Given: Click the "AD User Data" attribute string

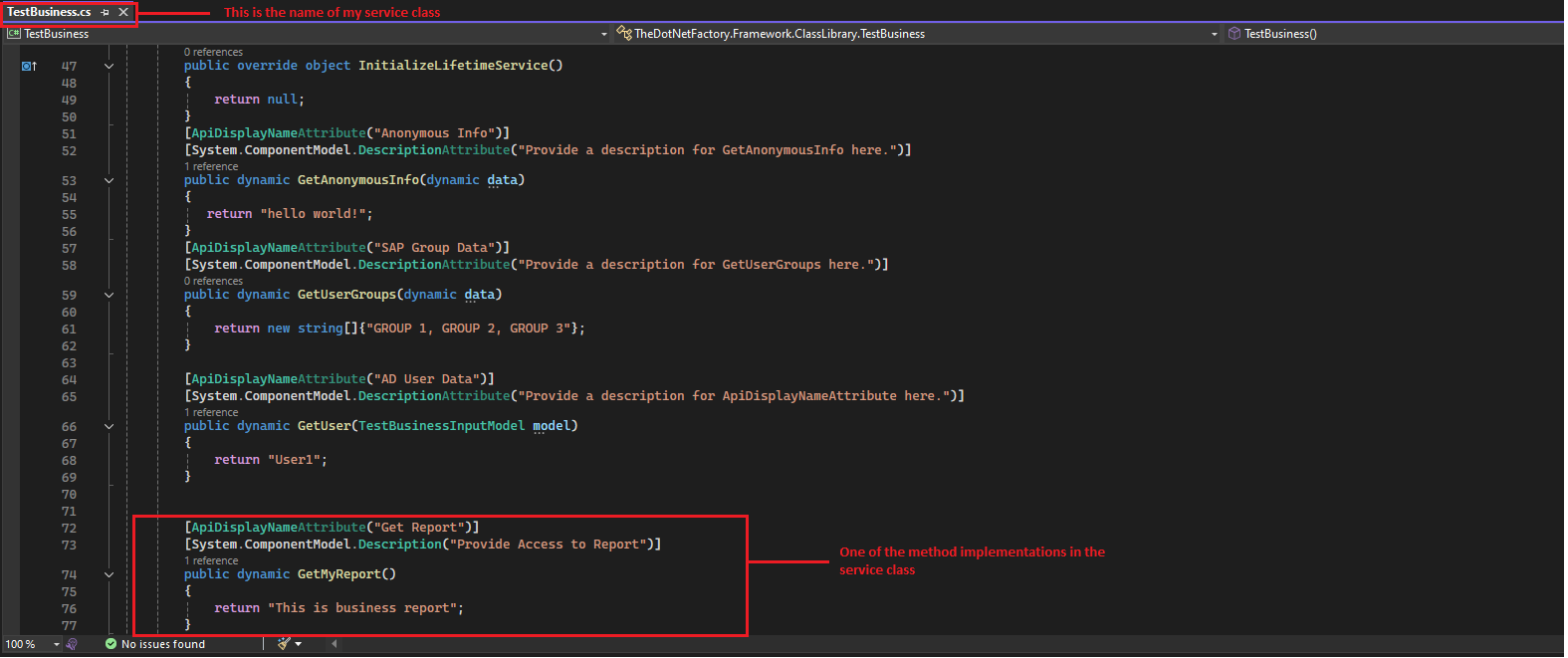Looking at the screenshot, I should click(x=427, y=379).
